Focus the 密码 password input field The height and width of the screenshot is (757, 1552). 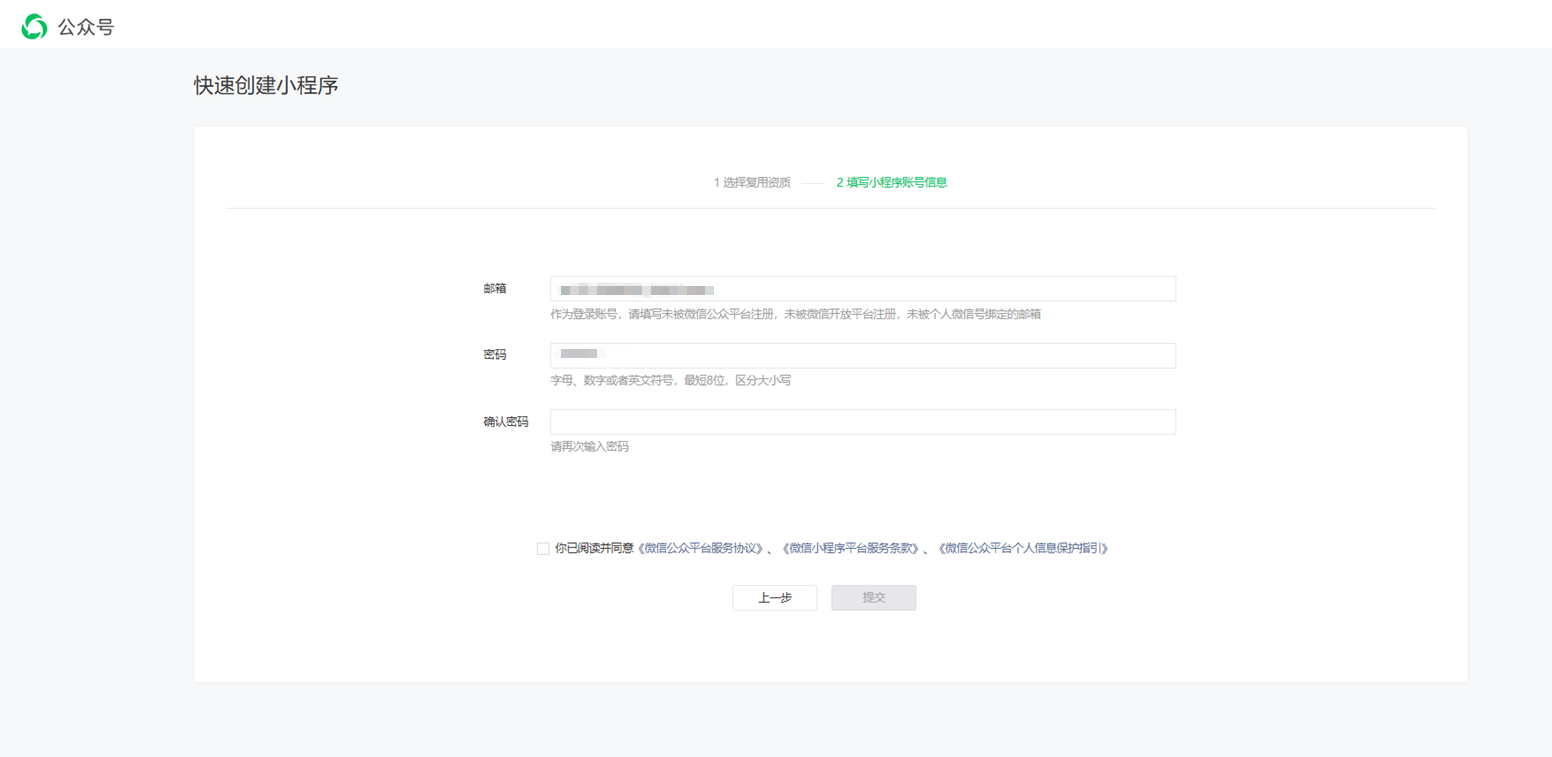point(863,355)
